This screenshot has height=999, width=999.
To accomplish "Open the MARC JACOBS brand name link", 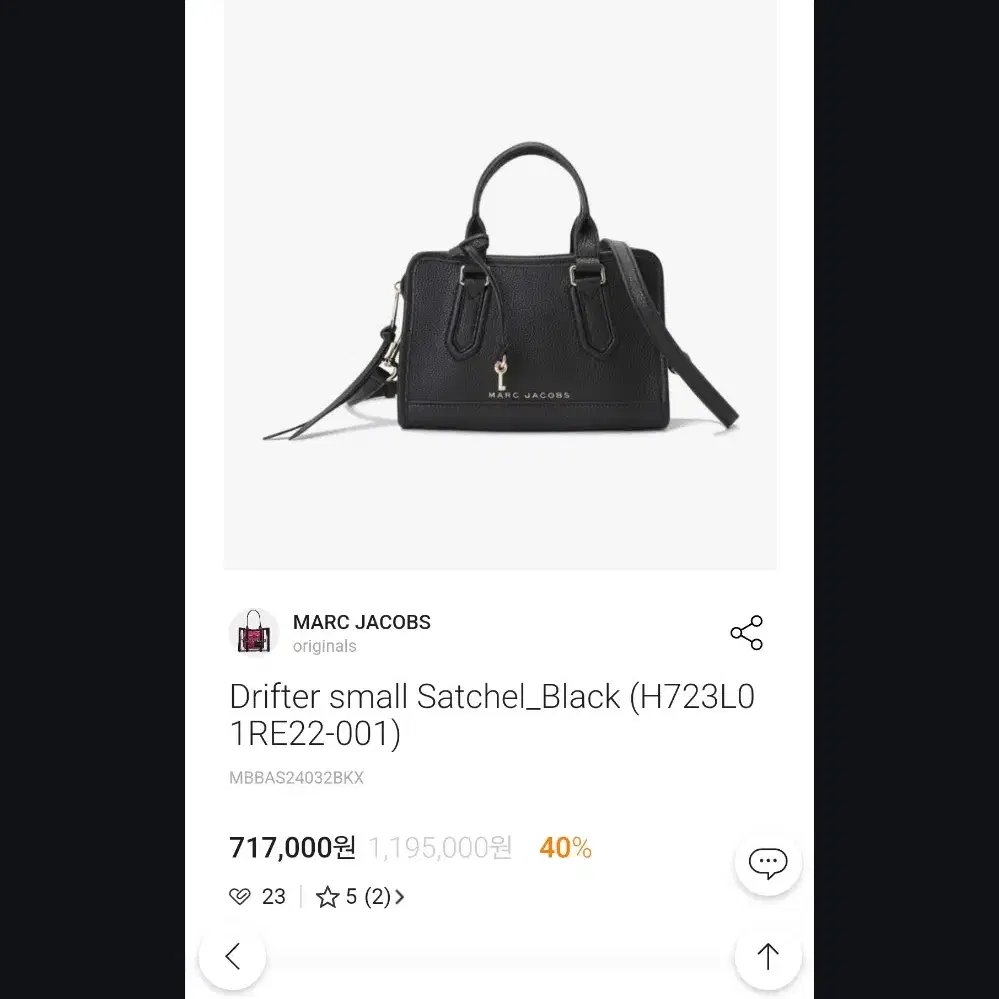I will (362, 622).
